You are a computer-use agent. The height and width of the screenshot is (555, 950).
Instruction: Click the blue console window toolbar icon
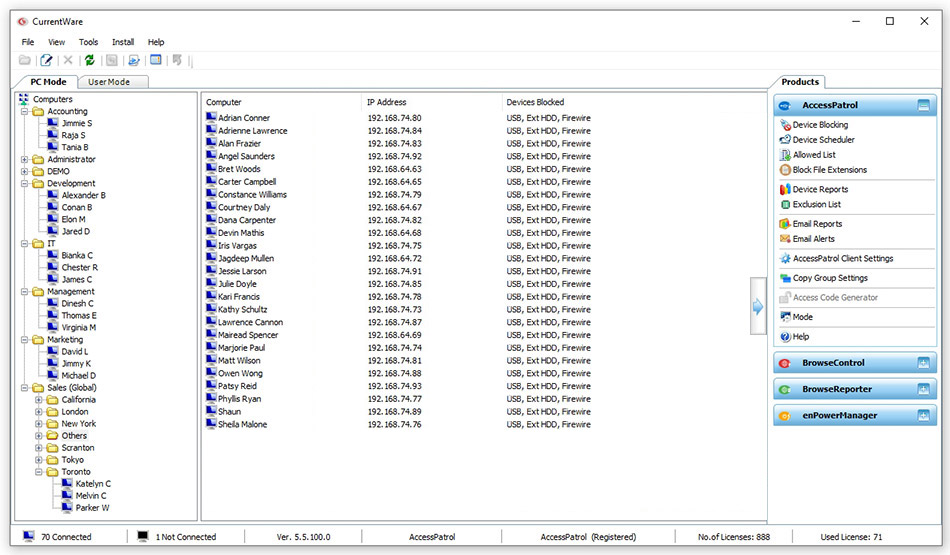pyautogui.click(x=156, y=60)
